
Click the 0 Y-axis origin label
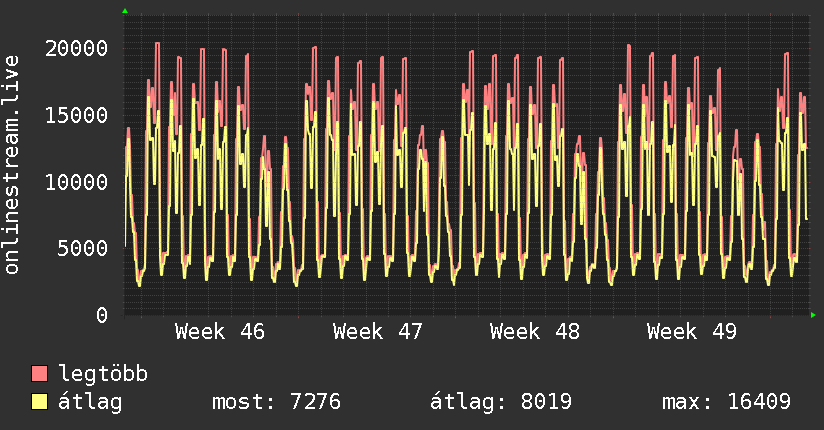tap(102, 315)
